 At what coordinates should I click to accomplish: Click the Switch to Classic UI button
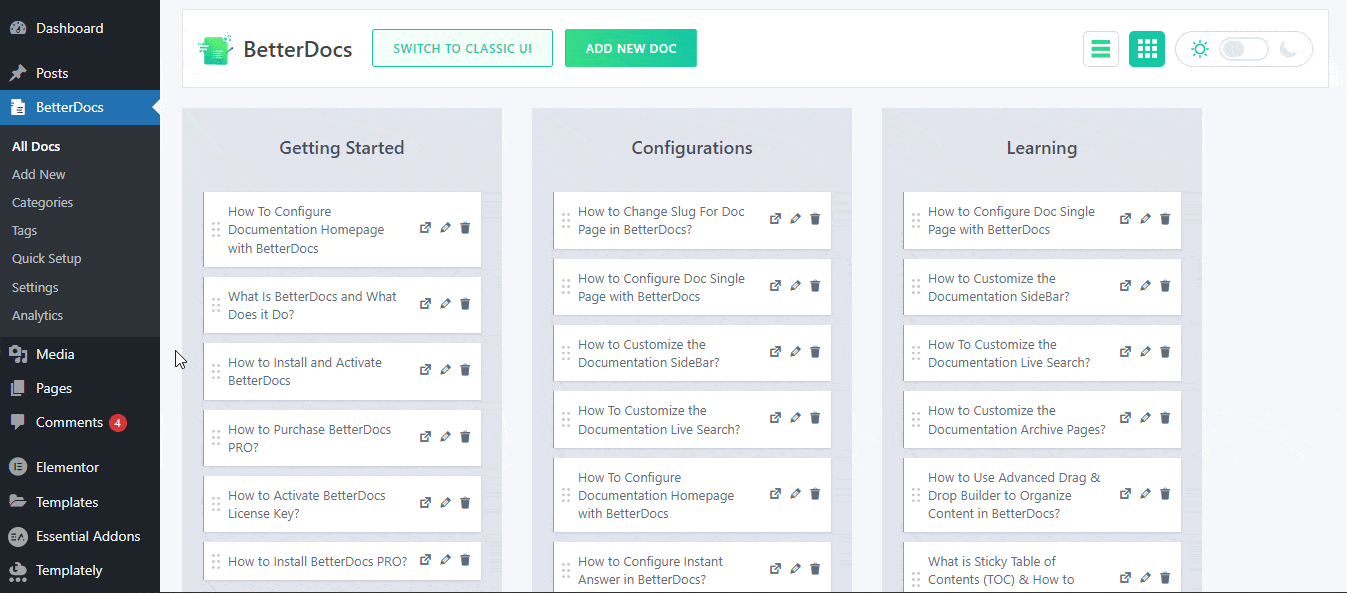[x=462, y=48]
